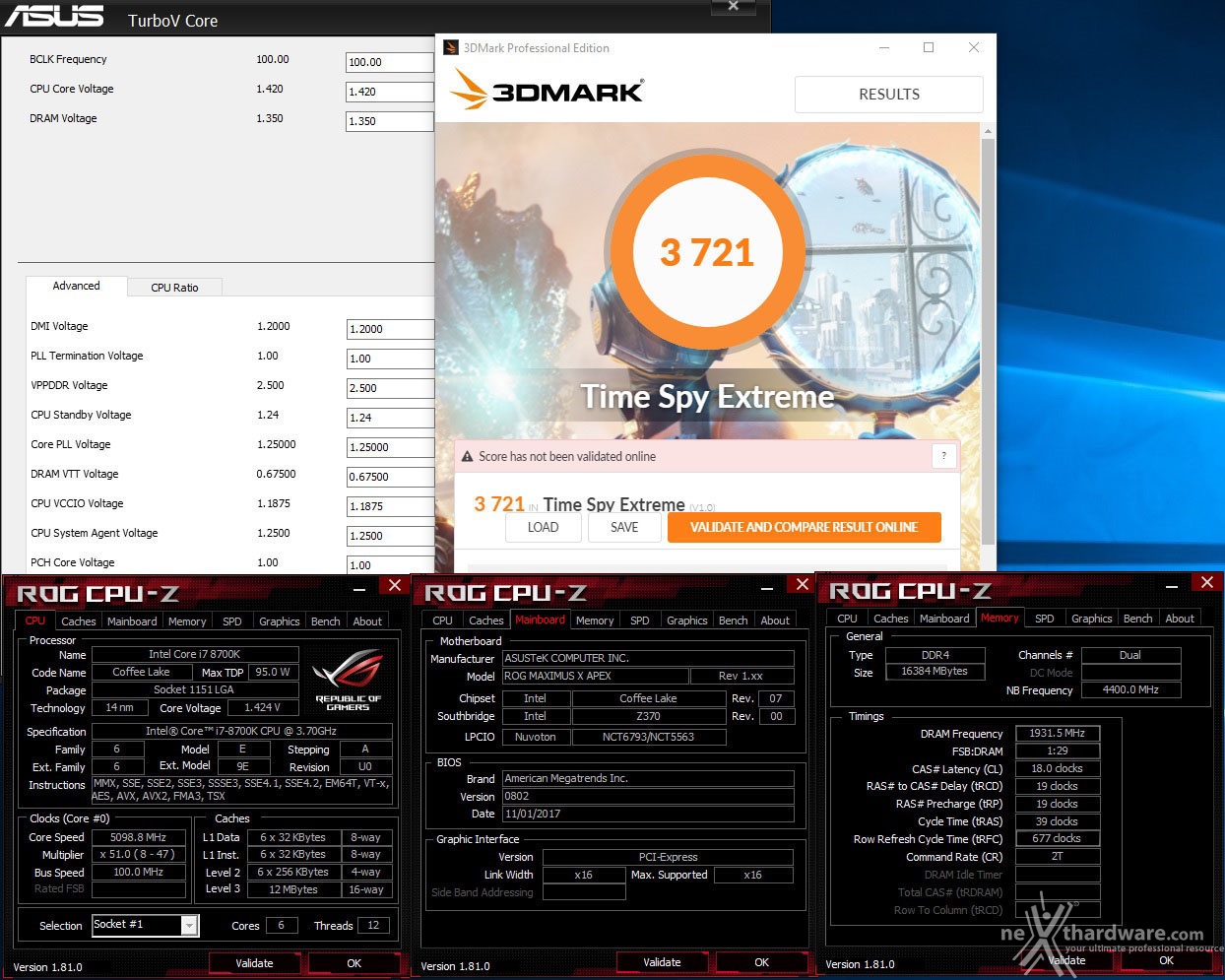Screen dimensions: 1225x980
Task: Go to the Mainboard tab in the CPU-Z Memory window
Action: 944,619
